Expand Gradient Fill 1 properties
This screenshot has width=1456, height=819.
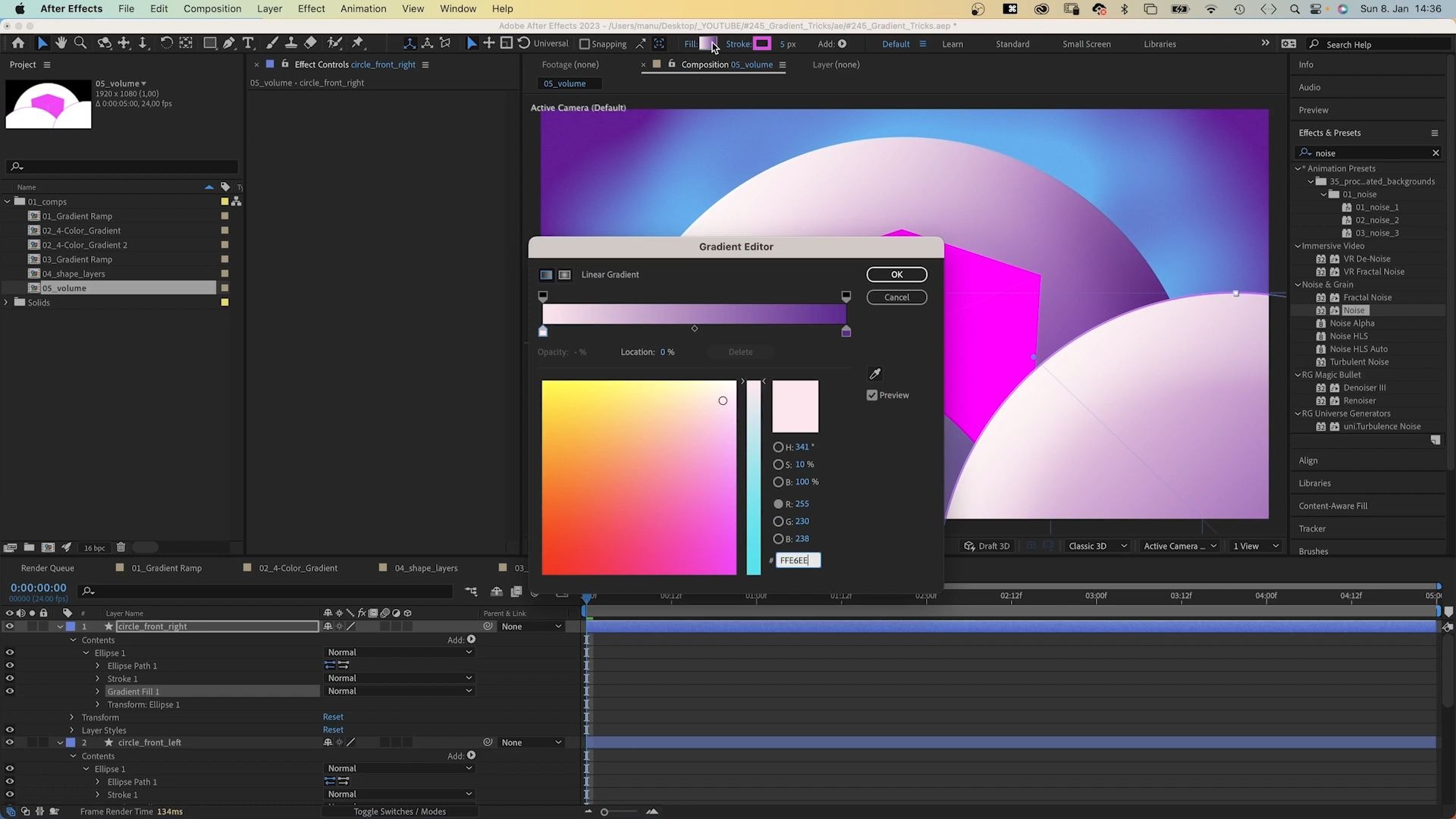tap(98, 692)
